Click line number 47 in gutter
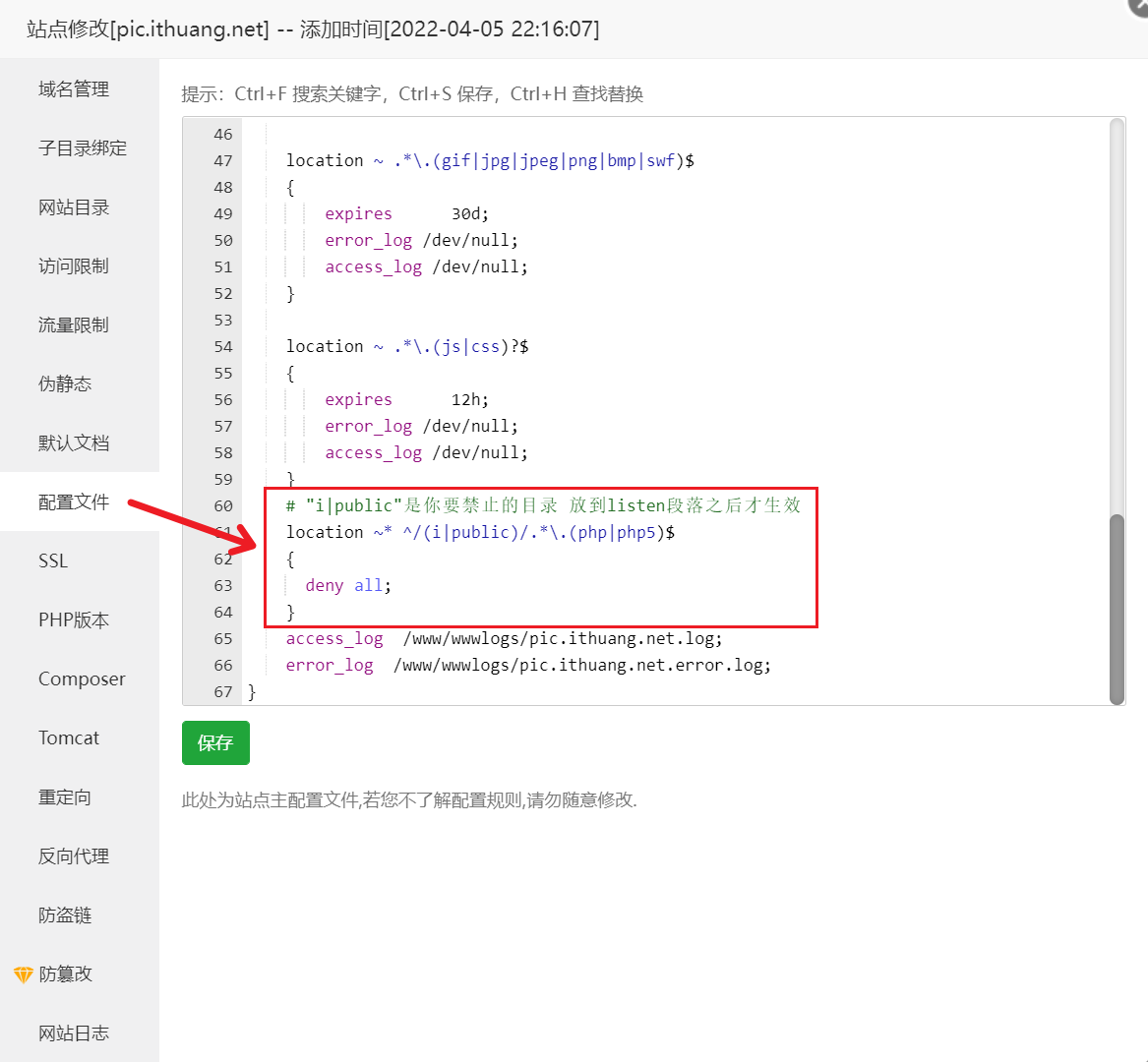 [223, 161]
